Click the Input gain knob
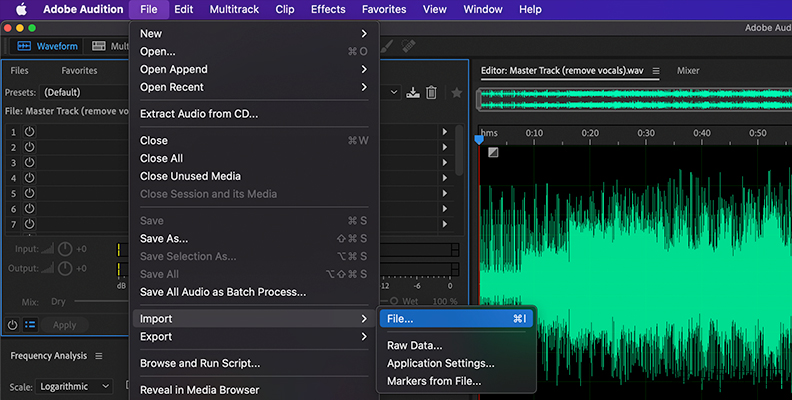This screenshot has height=400, width=792. pos(65,249)
